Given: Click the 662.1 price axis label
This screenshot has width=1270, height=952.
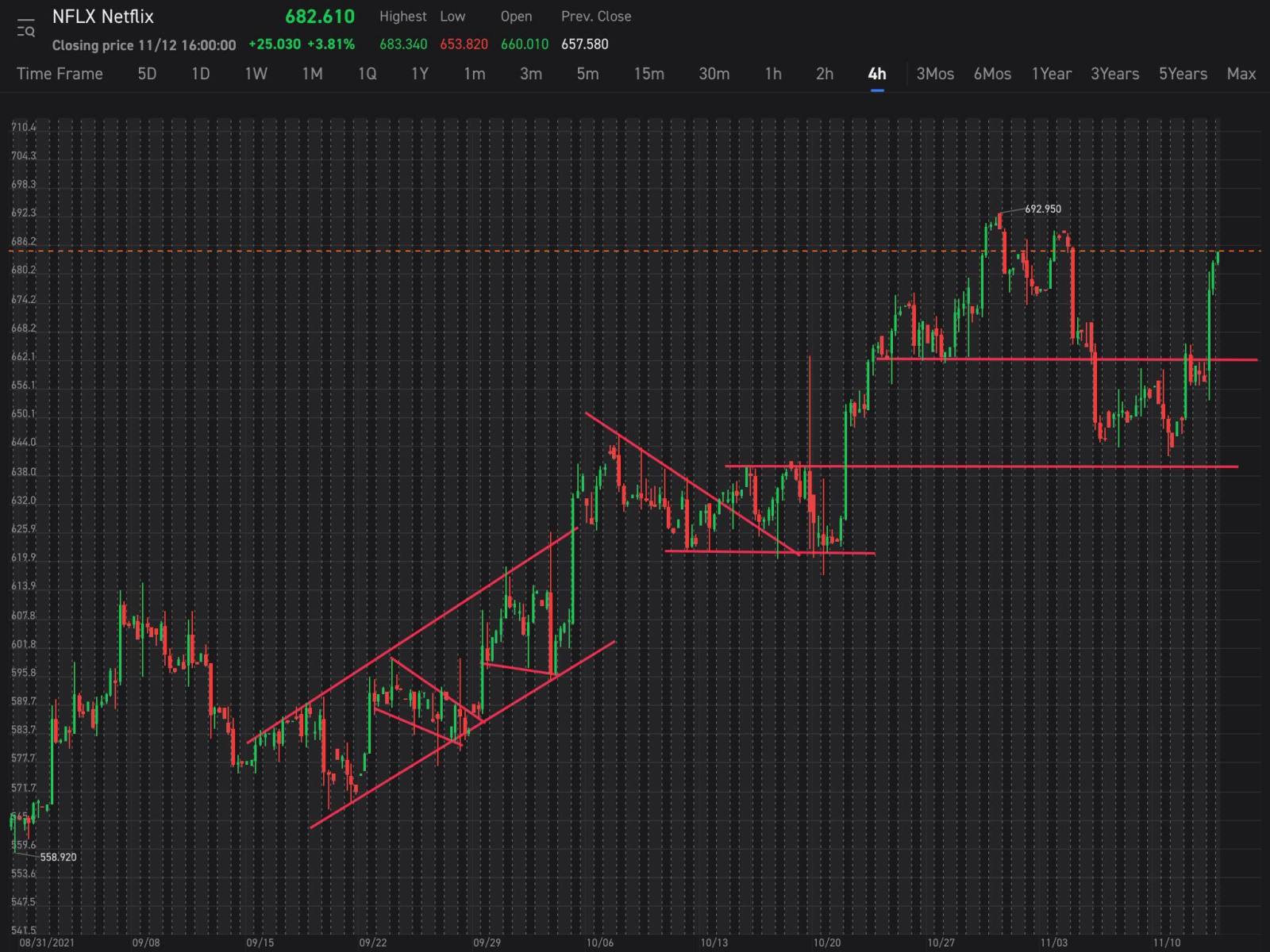Looking at the screenshot, I should tap(24, 357).
